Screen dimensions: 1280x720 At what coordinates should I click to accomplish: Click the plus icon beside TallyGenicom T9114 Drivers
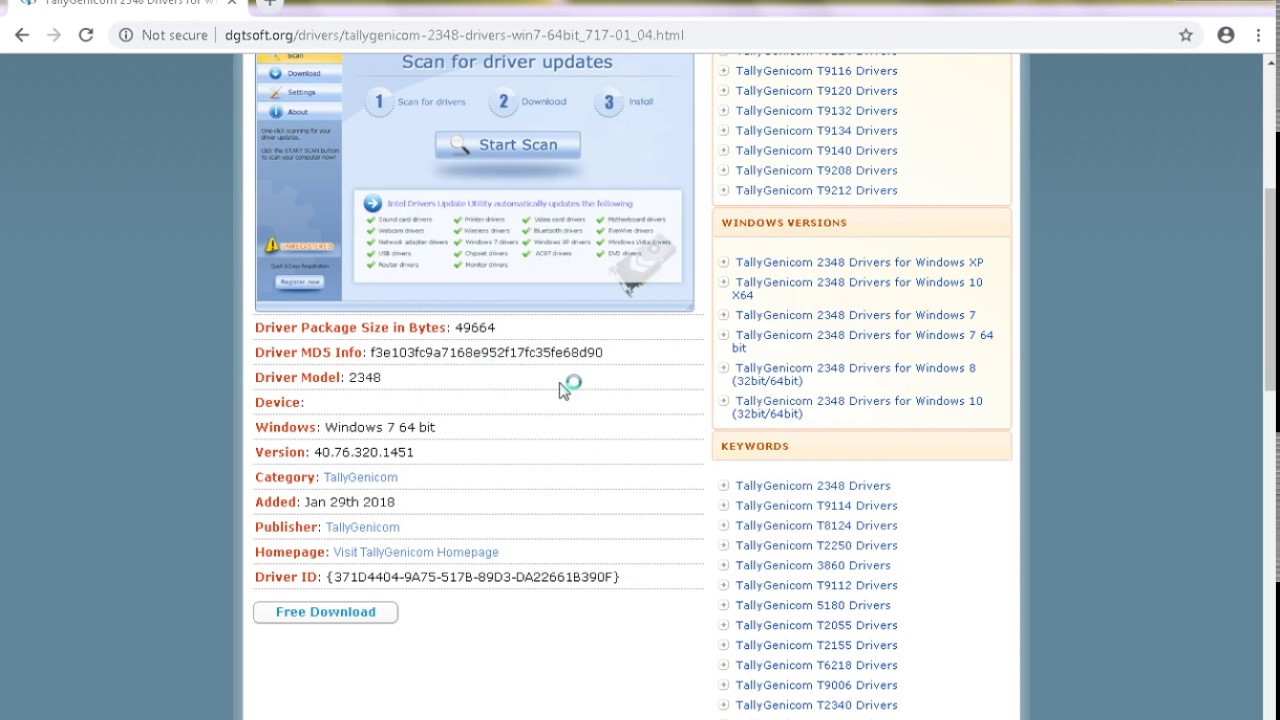click(x=724, y=506)
